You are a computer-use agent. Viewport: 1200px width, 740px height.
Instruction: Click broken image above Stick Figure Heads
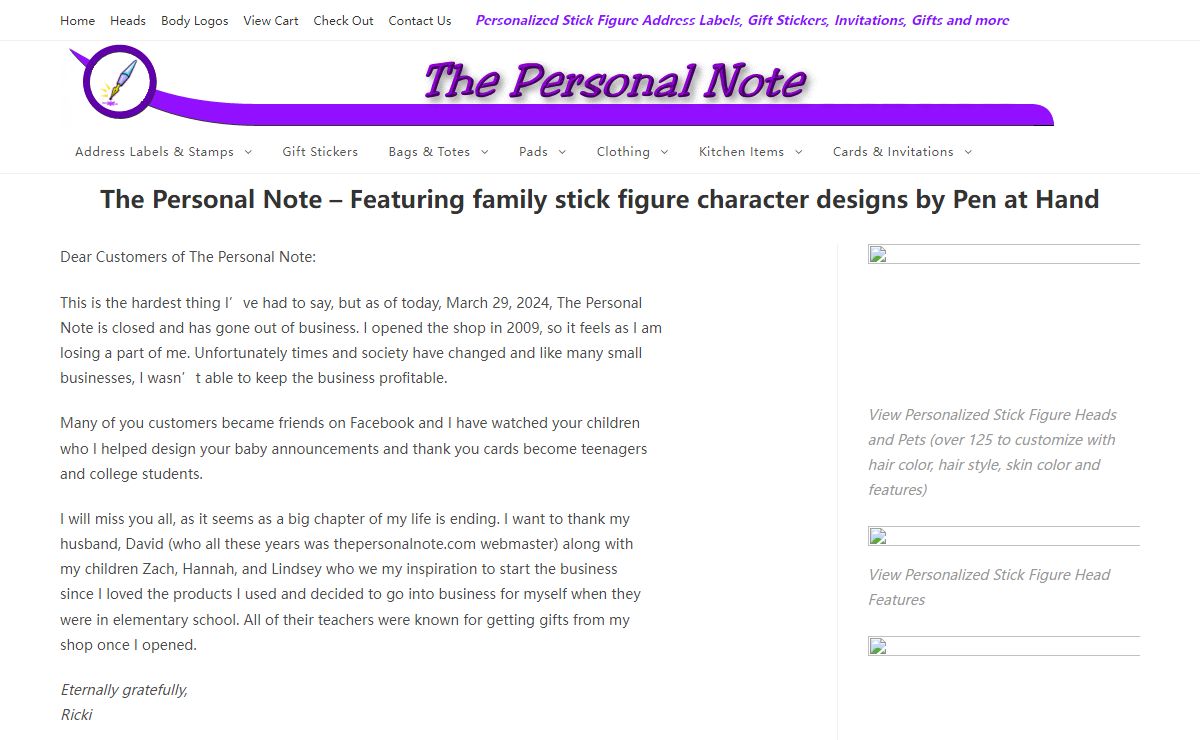[877, 254]
